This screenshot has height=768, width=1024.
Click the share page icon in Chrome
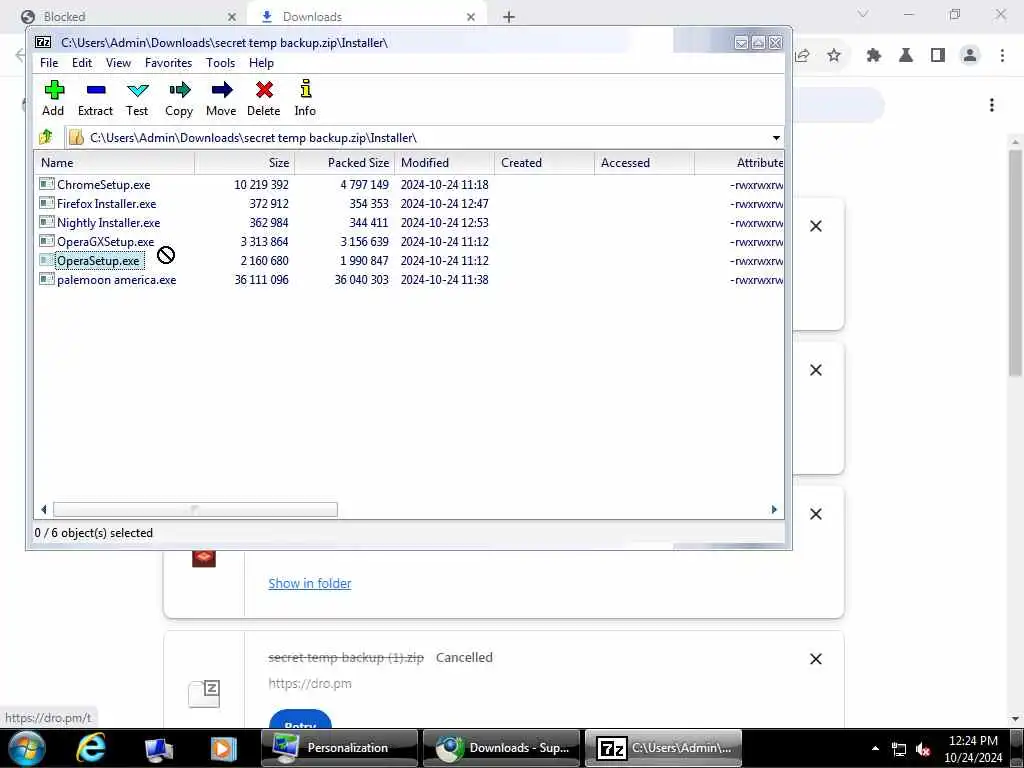(x=803, y=56)
